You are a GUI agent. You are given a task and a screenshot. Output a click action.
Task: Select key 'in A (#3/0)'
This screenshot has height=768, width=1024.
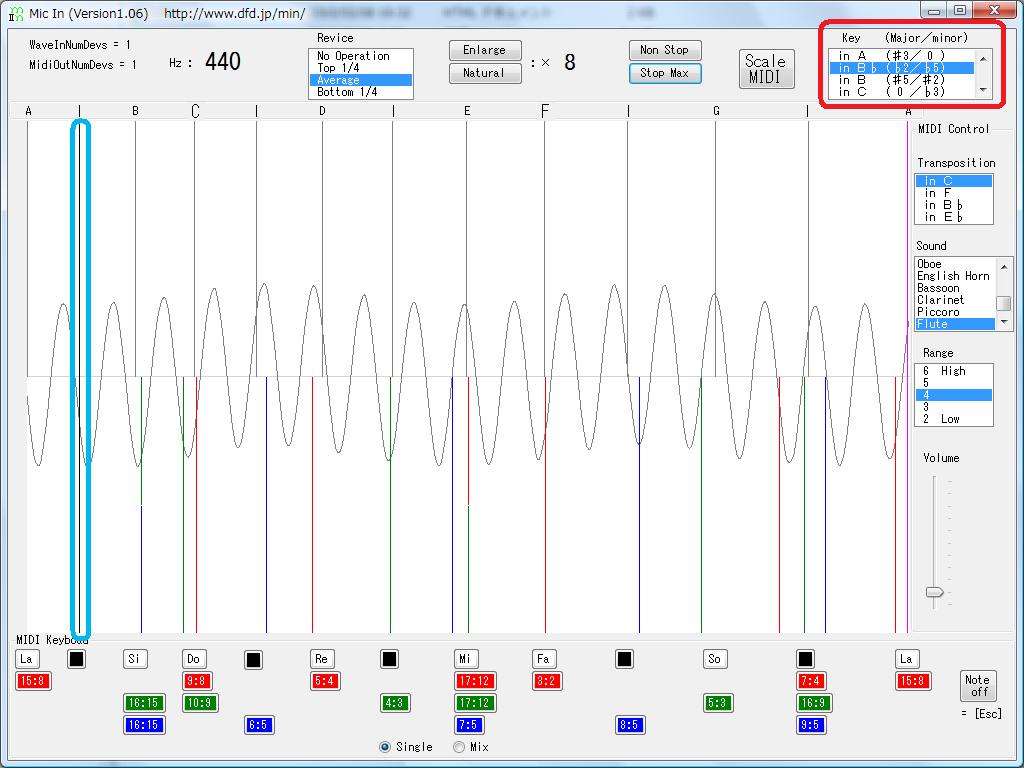click(902, 56)
